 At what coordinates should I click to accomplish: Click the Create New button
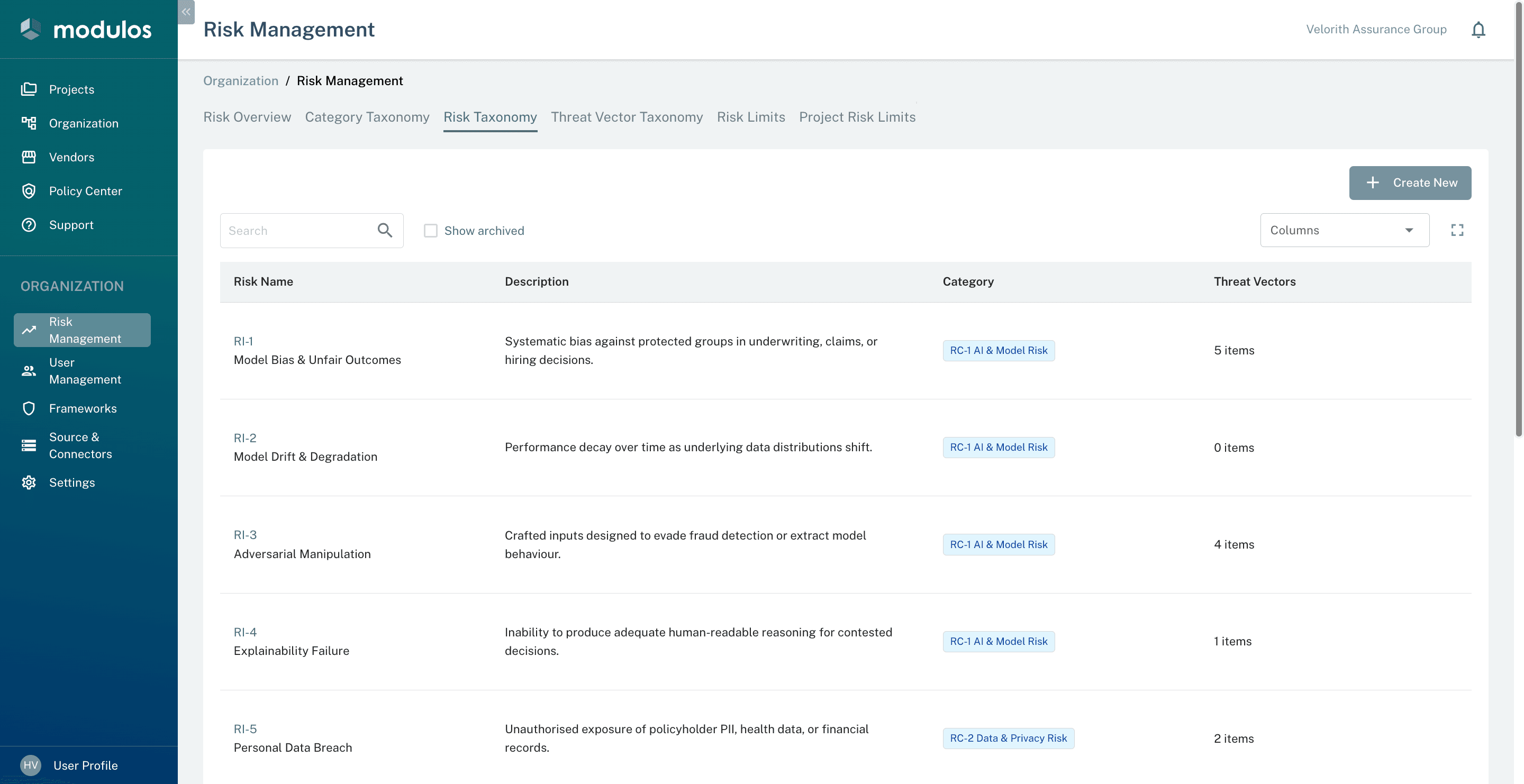1410,183
